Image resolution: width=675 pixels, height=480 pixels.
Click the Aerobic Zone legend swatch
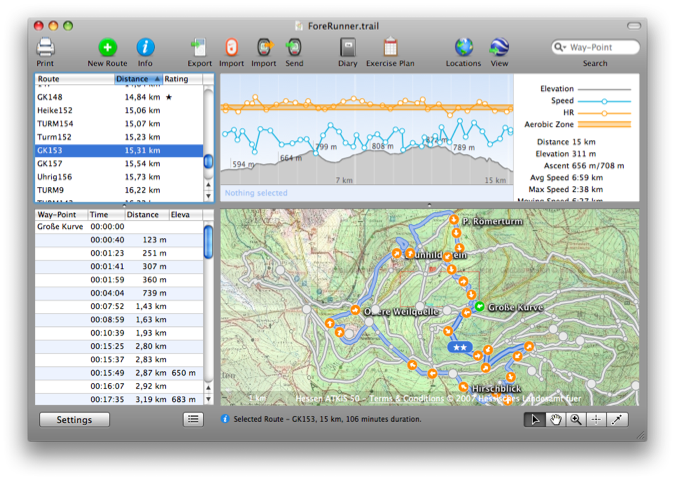click(x=604, y=124)
